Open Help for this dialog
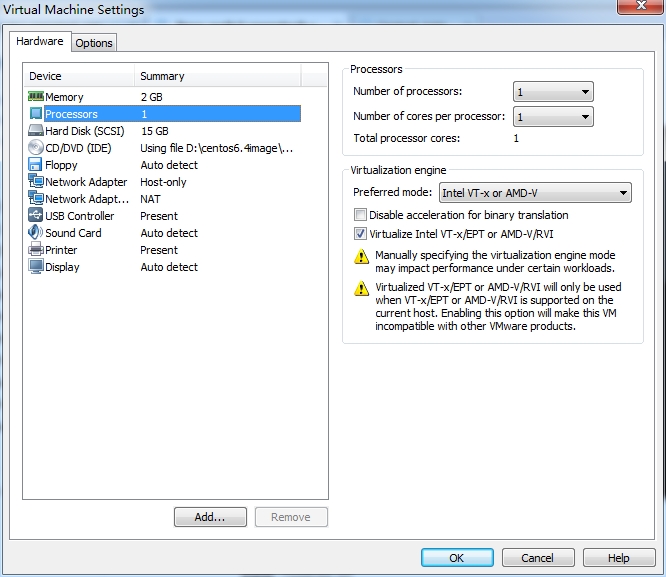The width and height of the screenshot is (666, 577). pos(619,557)
